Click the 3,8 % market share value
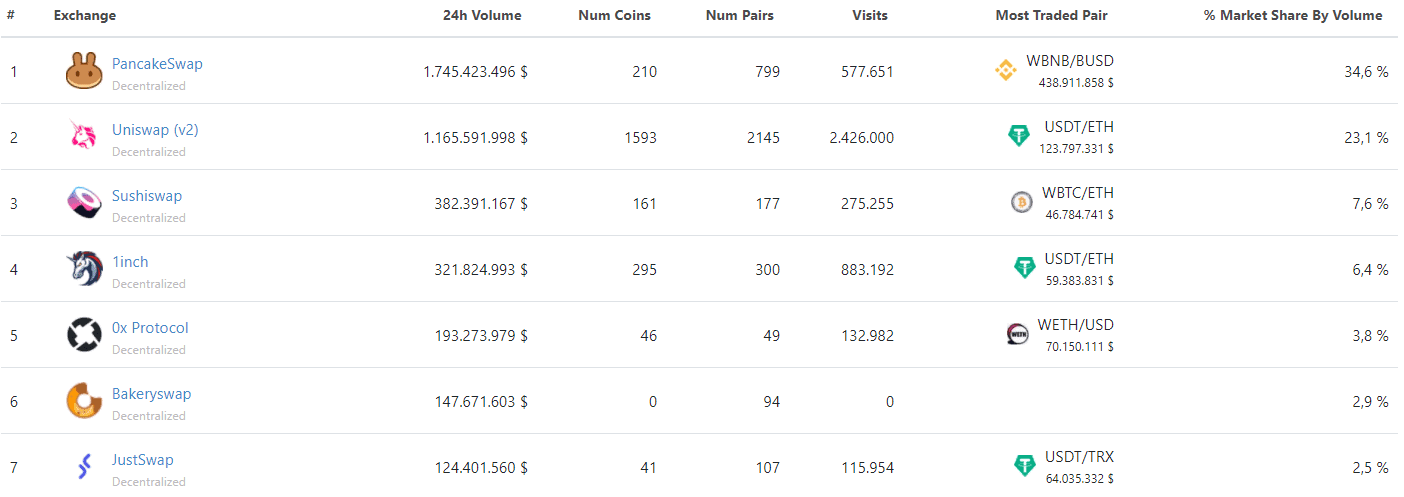1404x497 pixels. tap(1371, 336)
